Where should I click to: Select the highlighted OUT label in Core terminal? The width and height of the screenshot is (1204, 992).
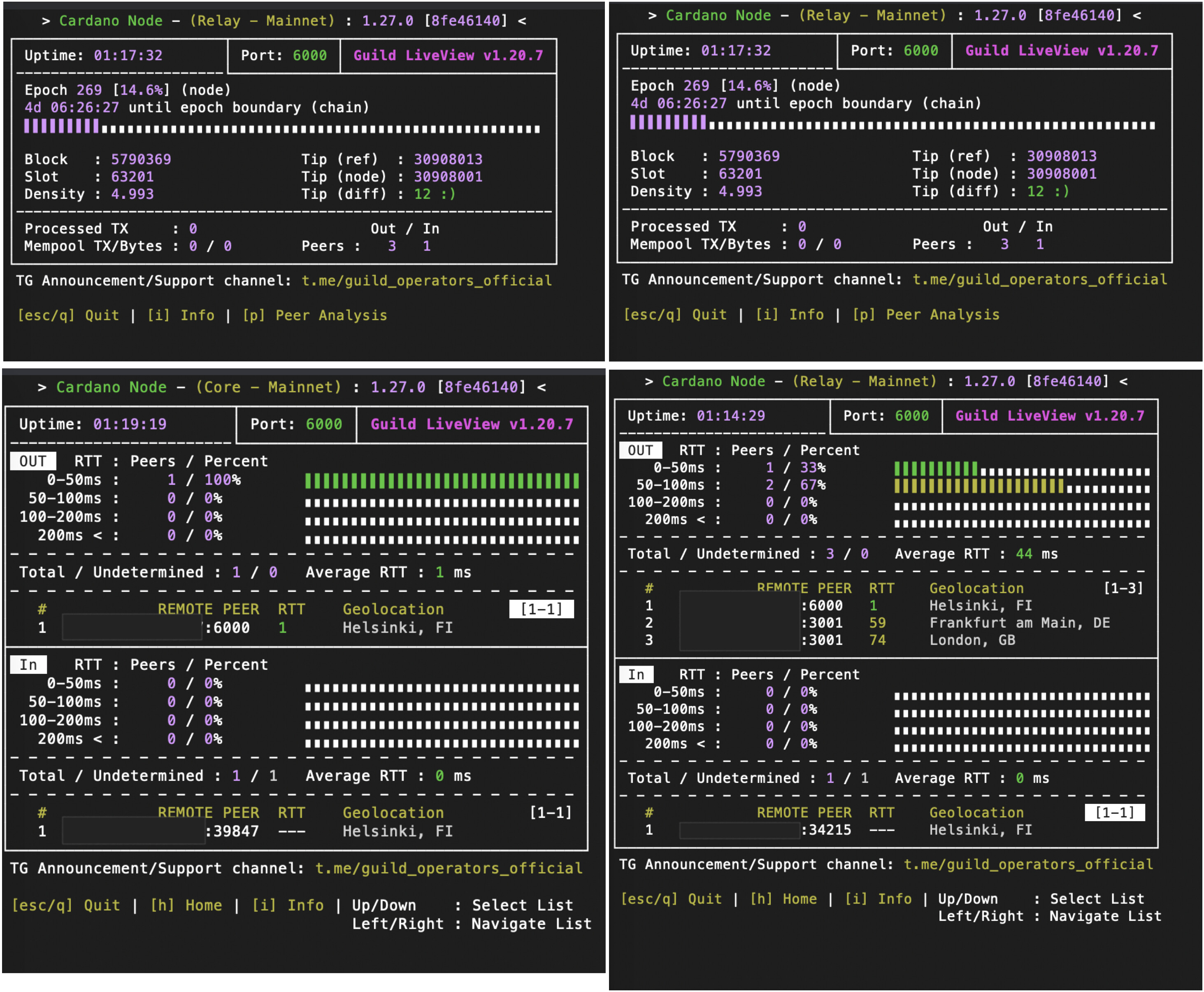tap(33, 461)
